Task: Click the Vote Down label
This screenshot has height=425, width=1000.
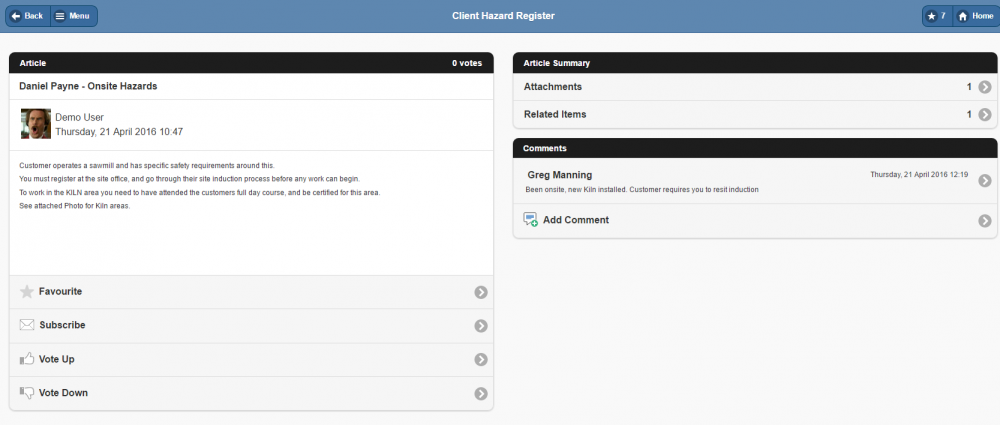Action: coord(63,393)
